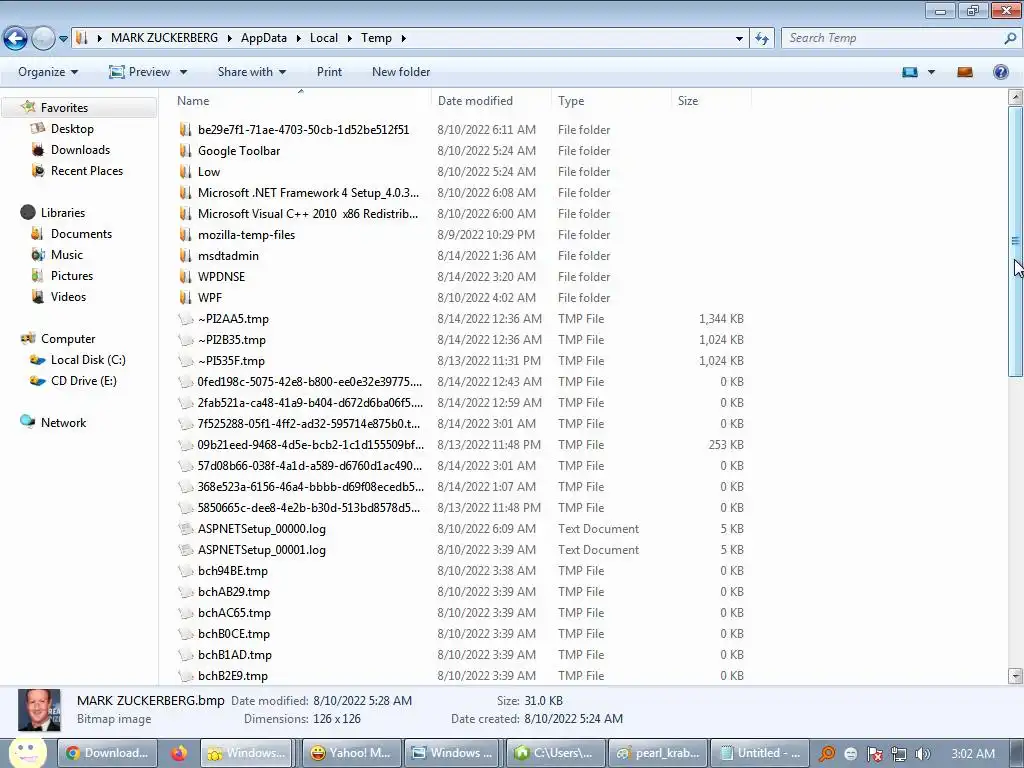Open the Share with menu
Viewport: 1024px width, 768px height.
coord(251,72)
